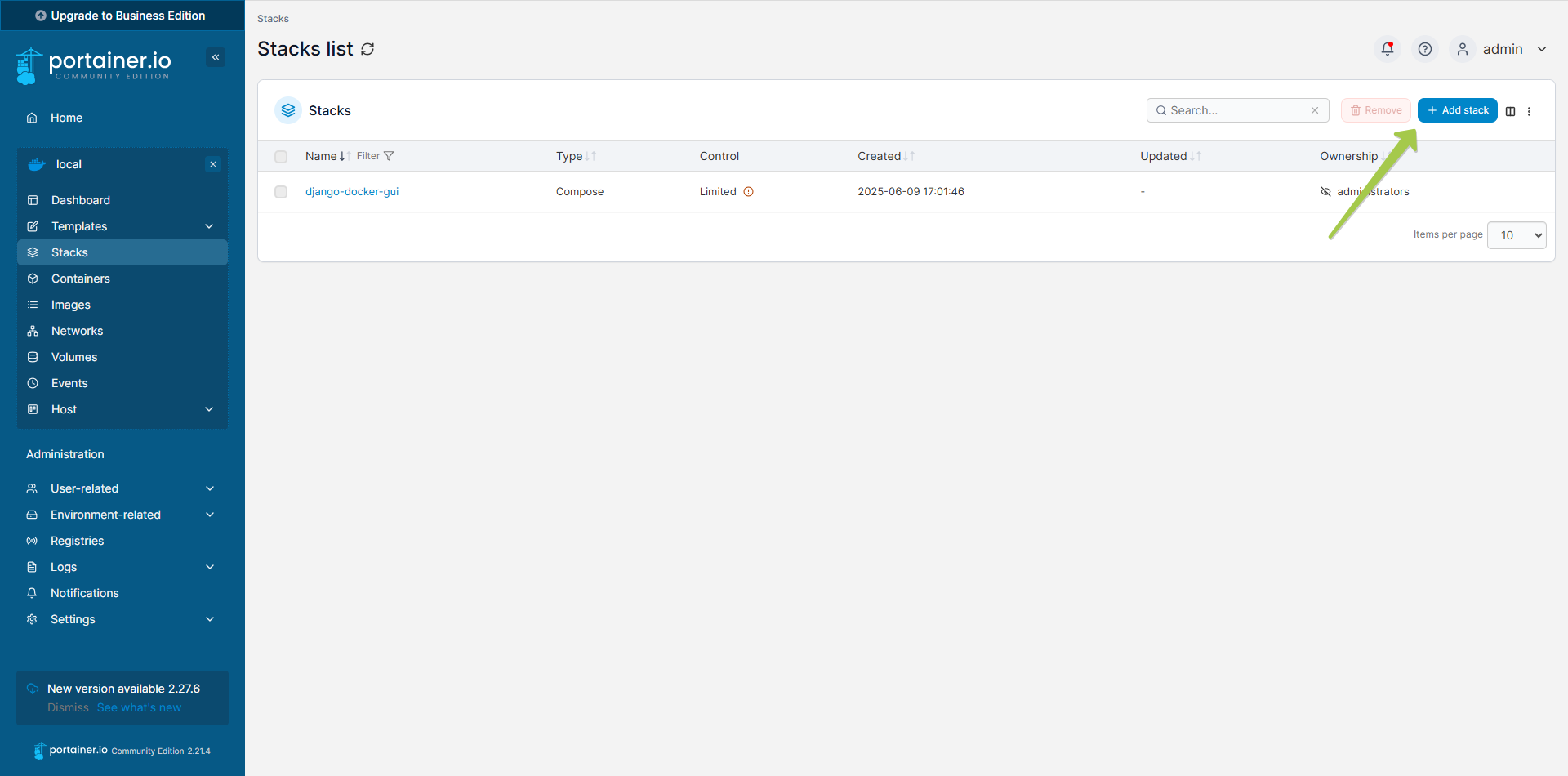Select the Containers icon in the sidebar
The image size is (1568, 776).
[33, 278]
